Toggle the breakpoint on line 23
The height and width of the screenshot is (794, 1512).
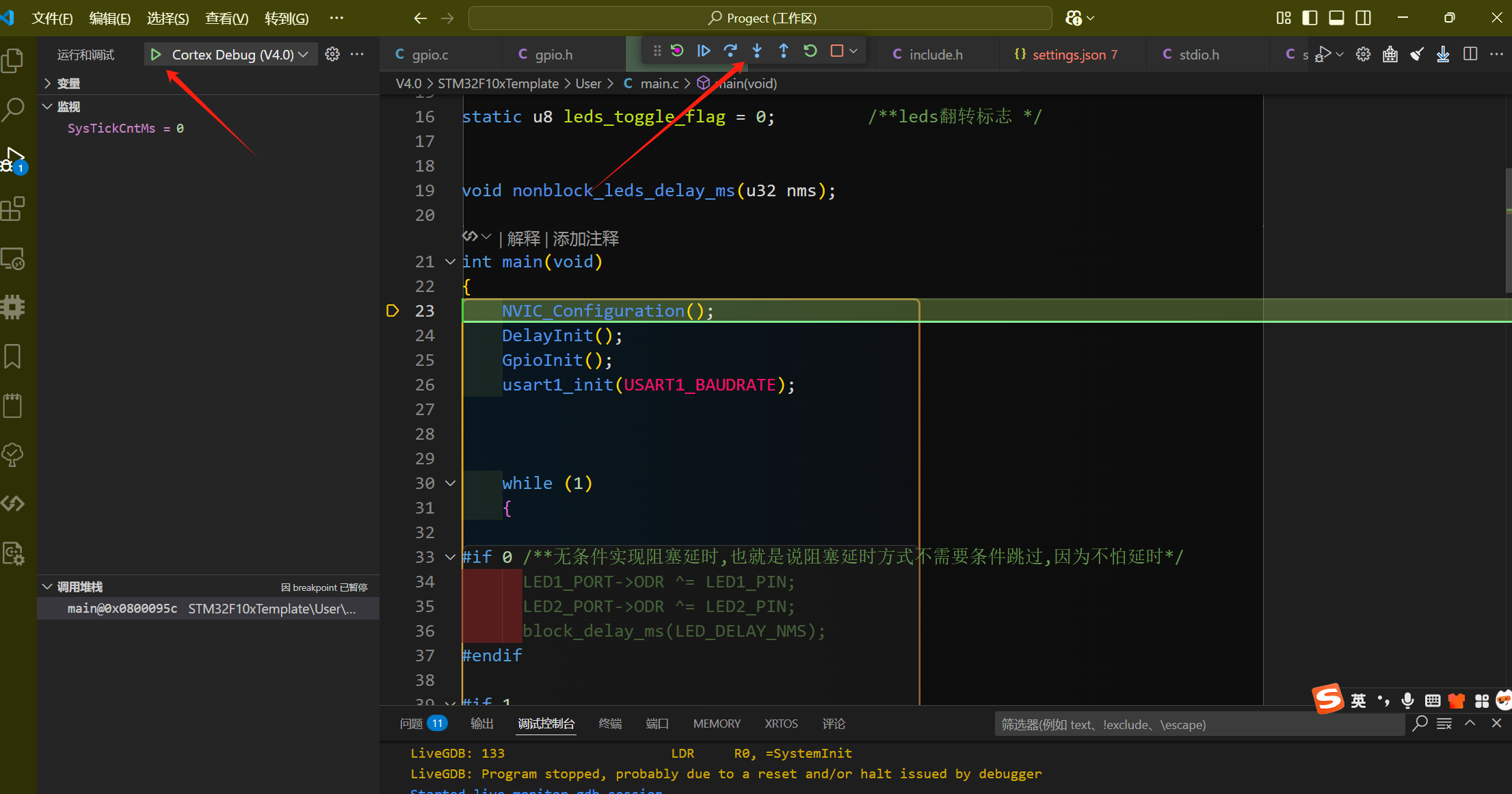point(393,310)
